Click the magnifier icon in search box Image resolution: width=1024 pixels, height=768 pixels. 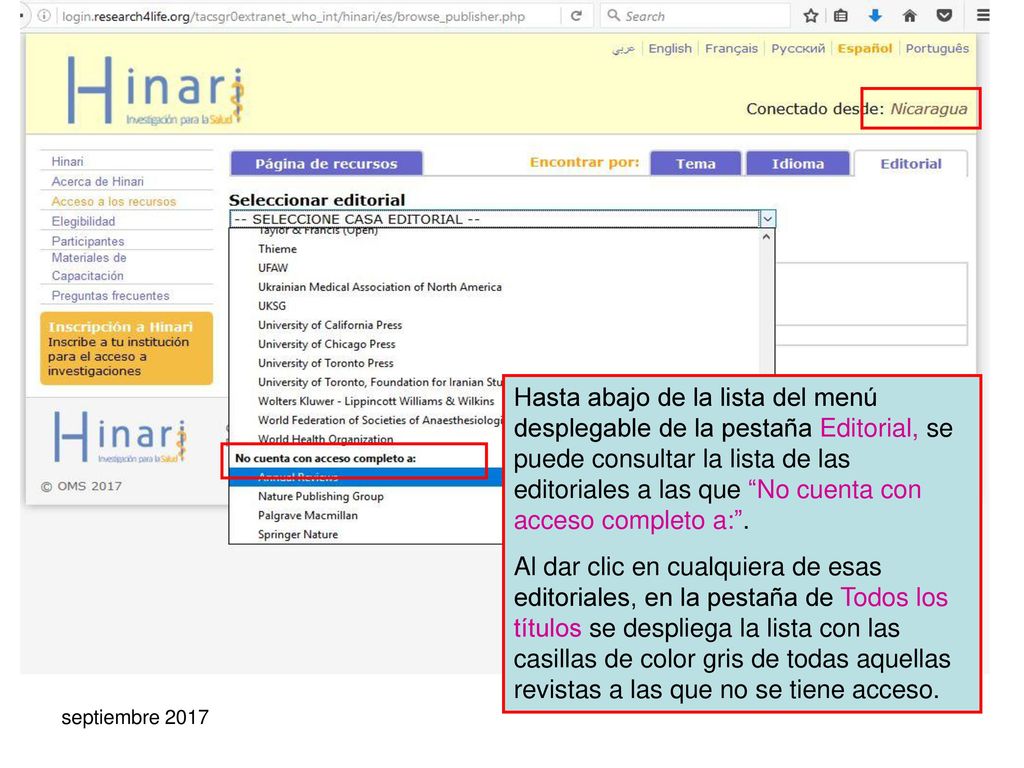(613, 15)
